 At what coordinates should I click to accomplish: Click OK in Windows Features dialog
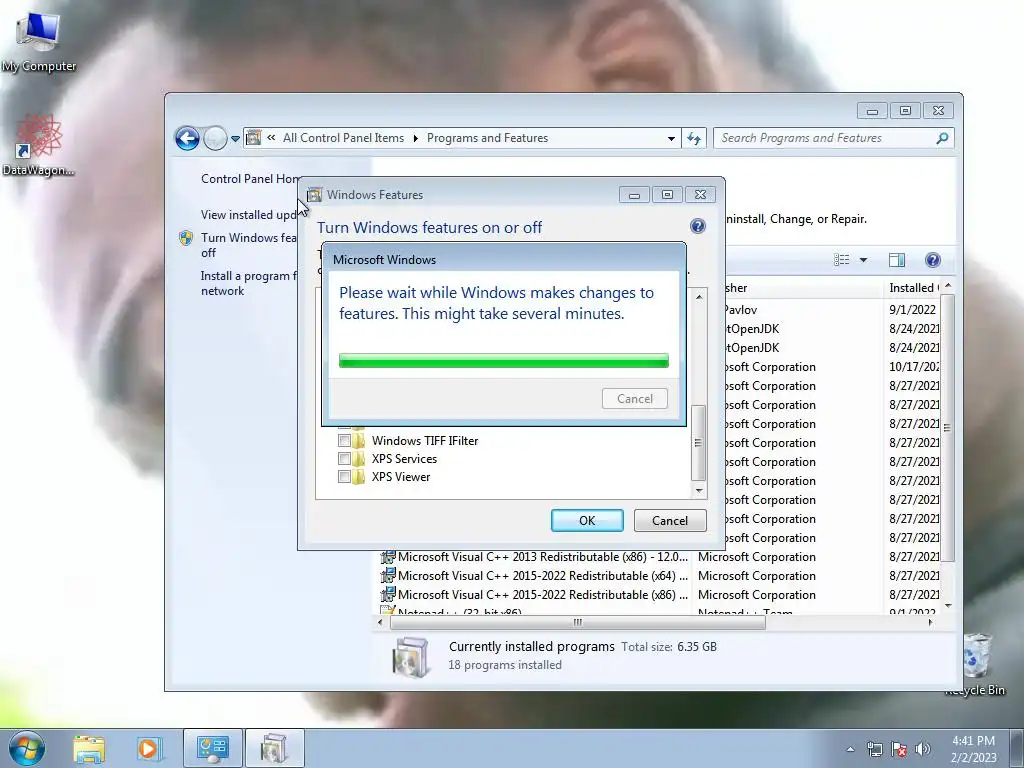587,520
